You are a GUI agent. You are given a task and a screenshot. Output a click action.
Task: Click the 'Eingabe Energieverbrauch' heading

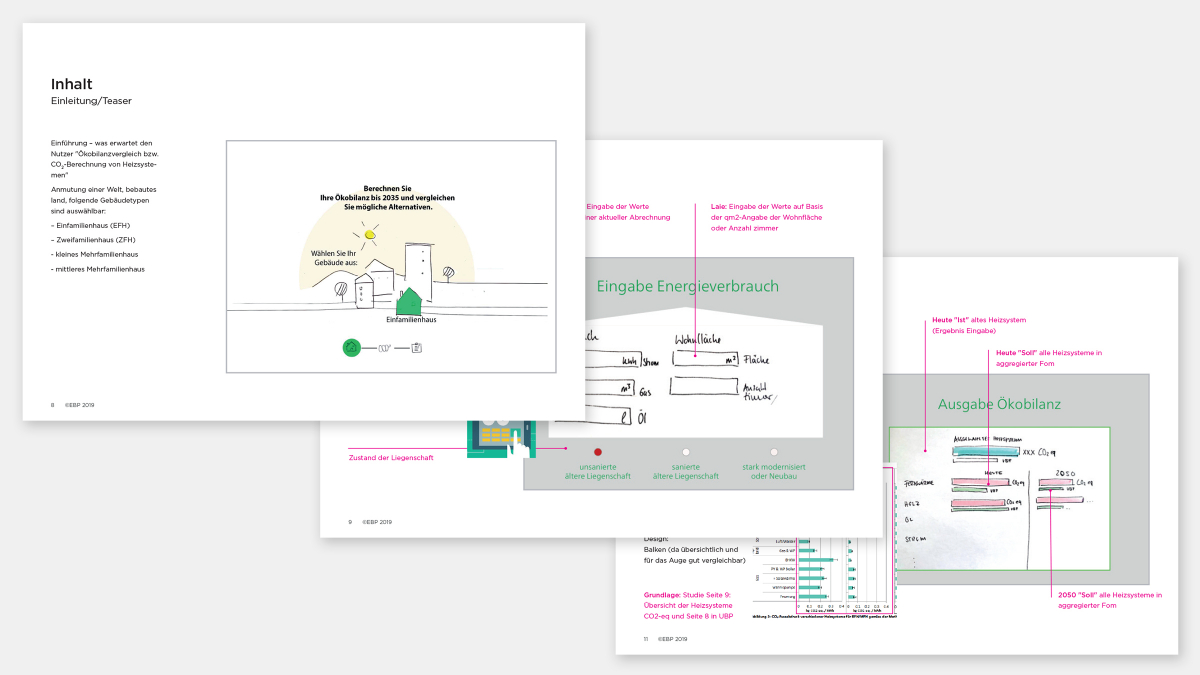pos(687,287)
